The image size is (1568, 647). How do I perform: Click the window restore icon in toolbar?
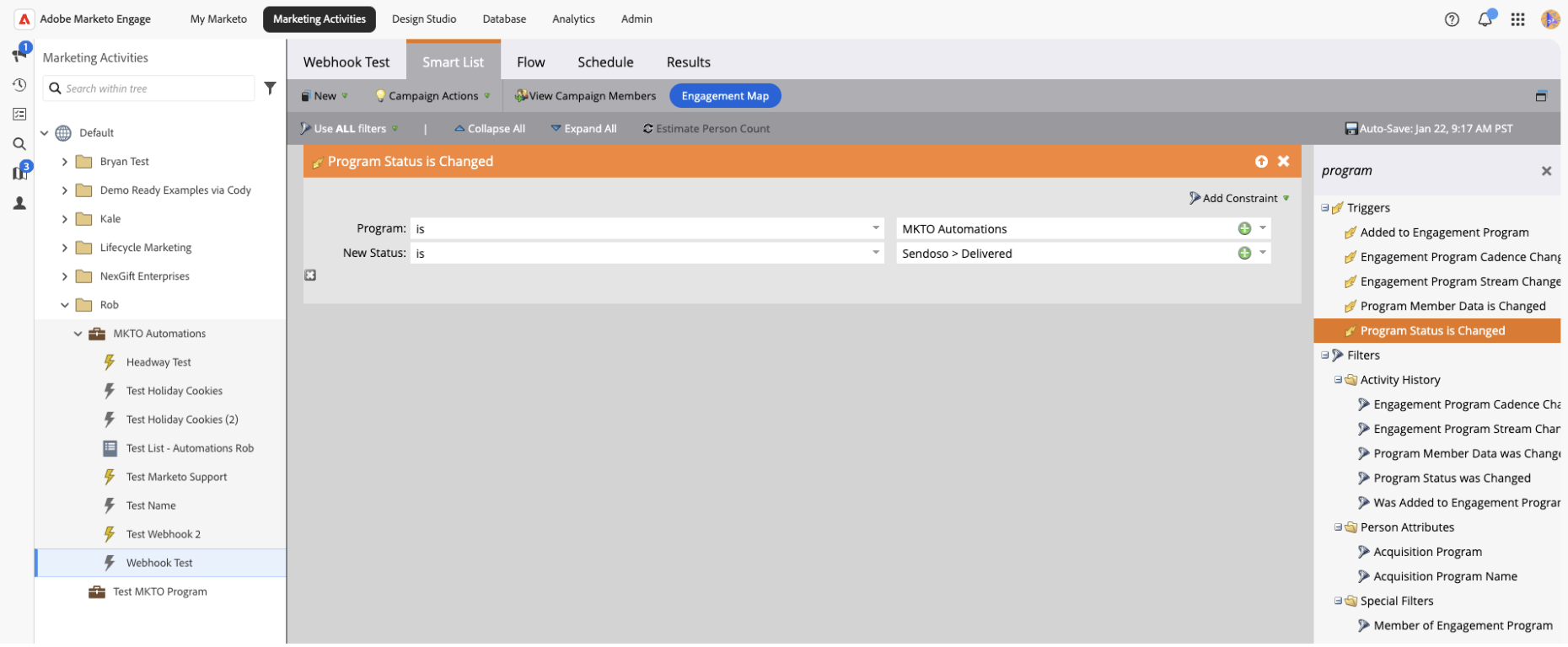click(1541, 96)
